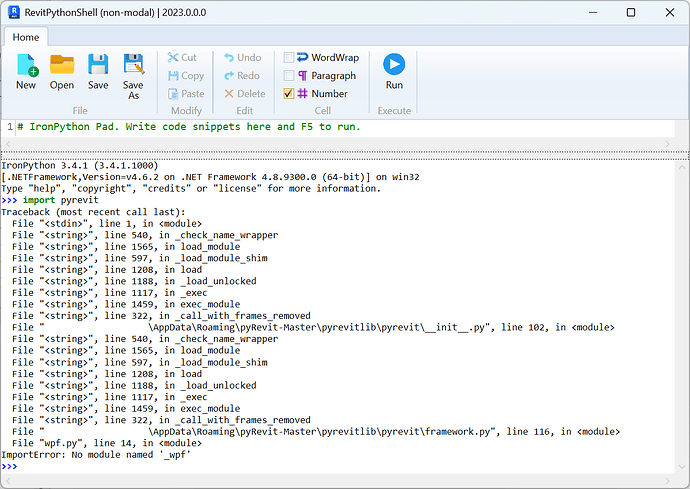Click the traceback line mentioning framework.py
The image size is (690, 489).
[316, 431]
